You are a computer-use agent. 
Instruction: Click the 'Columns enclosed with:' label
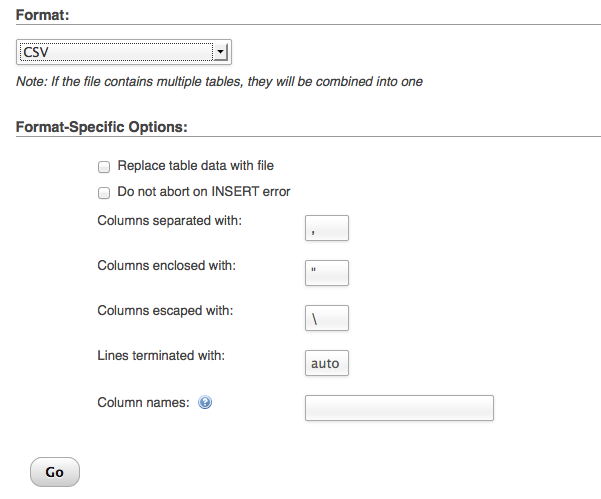(x=166, y=266)
